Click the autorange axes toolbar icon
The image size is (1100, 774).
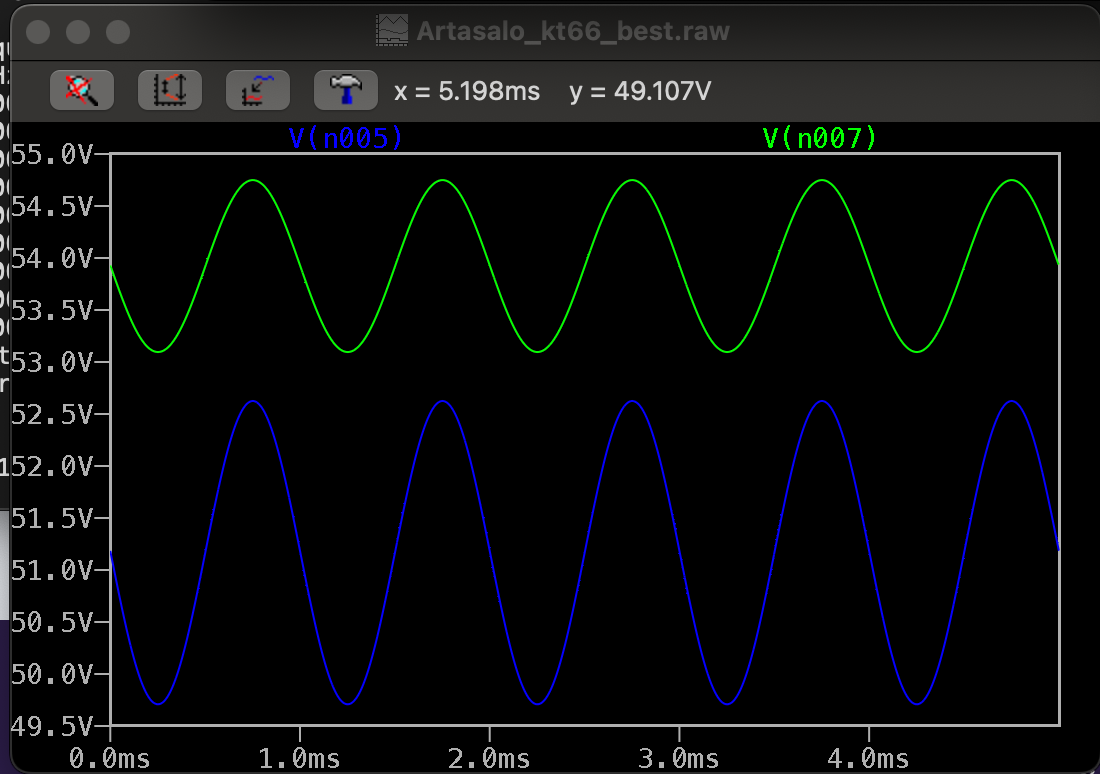pos(170,91)
